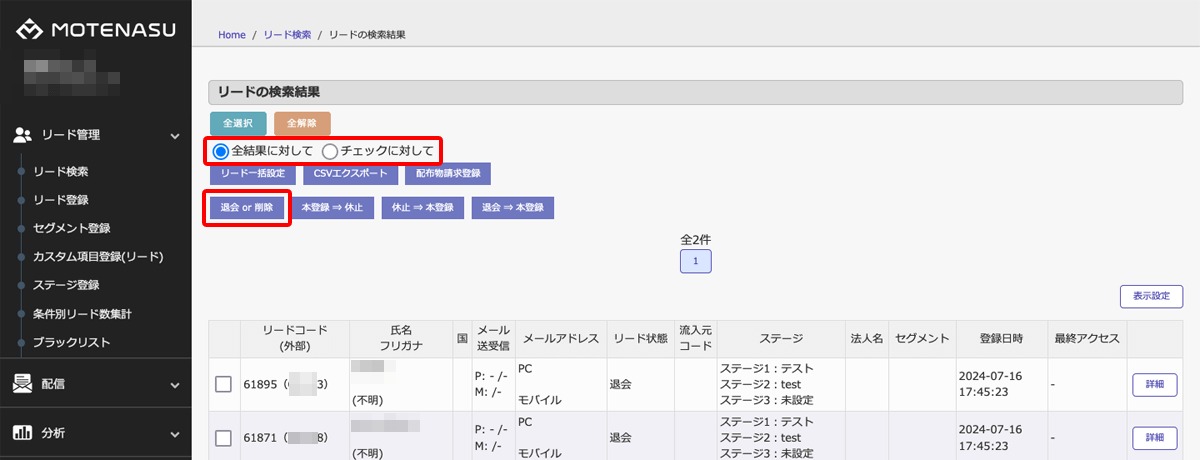Viewport: 1200px width, 460px height.
Task: Select the 全結果に対して radio button
Action: coord(220,151)
